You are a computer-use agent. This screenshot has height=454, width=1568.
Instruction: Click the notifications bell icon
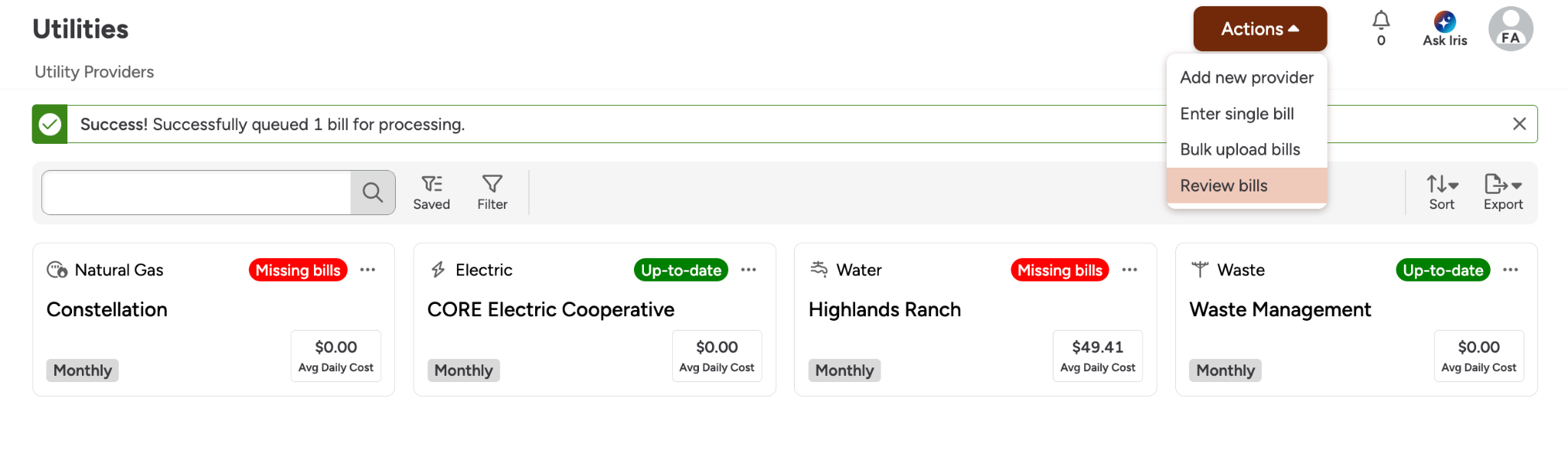[x=1380, y=21]
